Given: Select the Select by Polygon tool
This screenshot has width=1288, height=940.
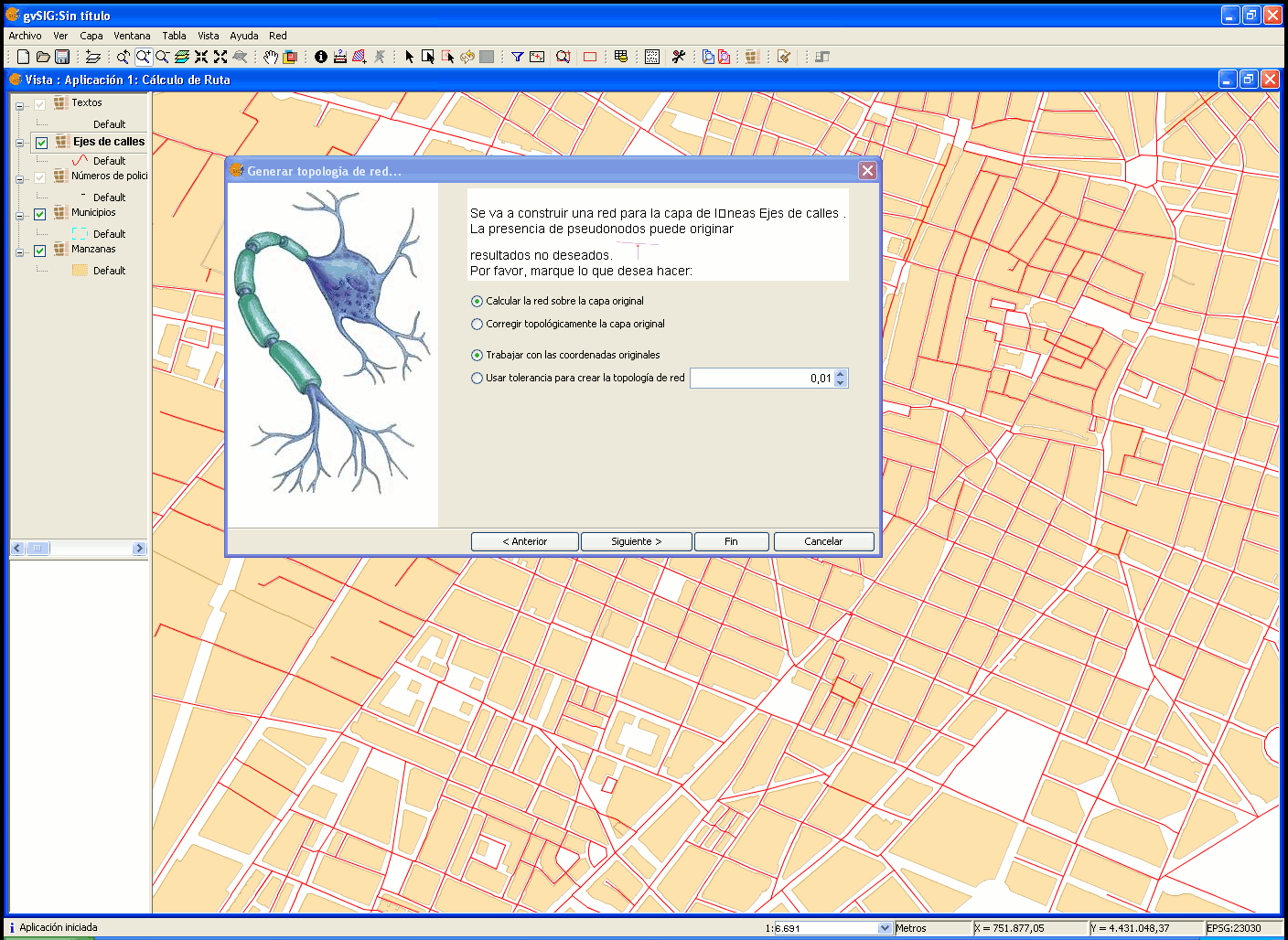Looking at the screenshot, I should 447,57.
